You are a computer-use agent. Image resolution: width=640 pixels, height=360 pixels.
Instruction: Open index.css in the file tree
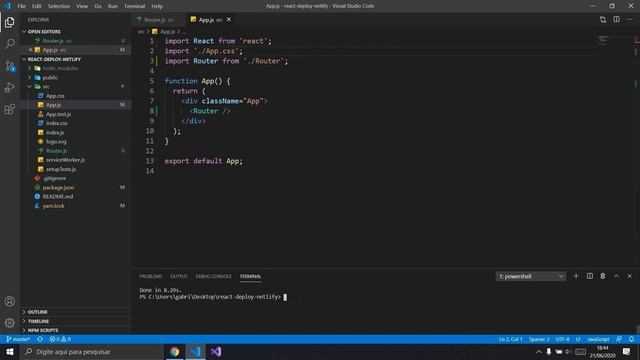(57, 123)
